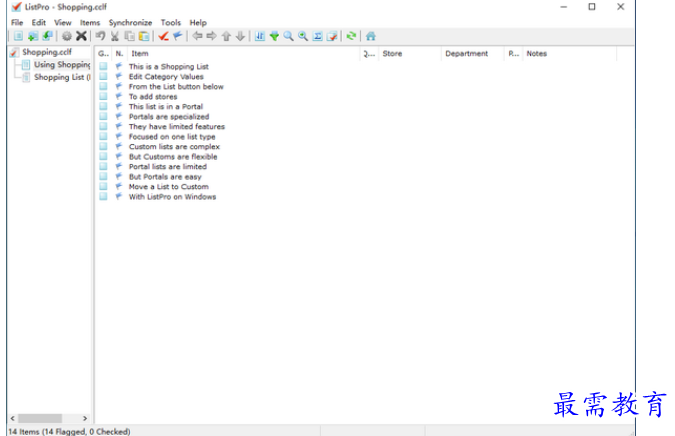Open the View menu
The height and width of the screenshot is (436, 675).
pyautogui.click(x=62, y=22)
